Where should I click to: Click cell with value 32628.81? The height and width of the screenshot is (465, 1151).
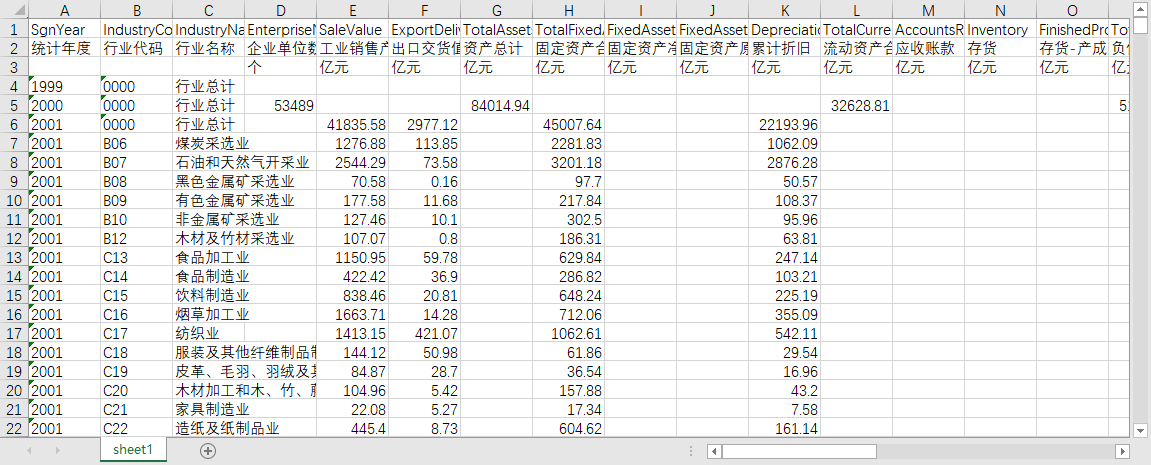pyautogui.click(x=856, y=106)
